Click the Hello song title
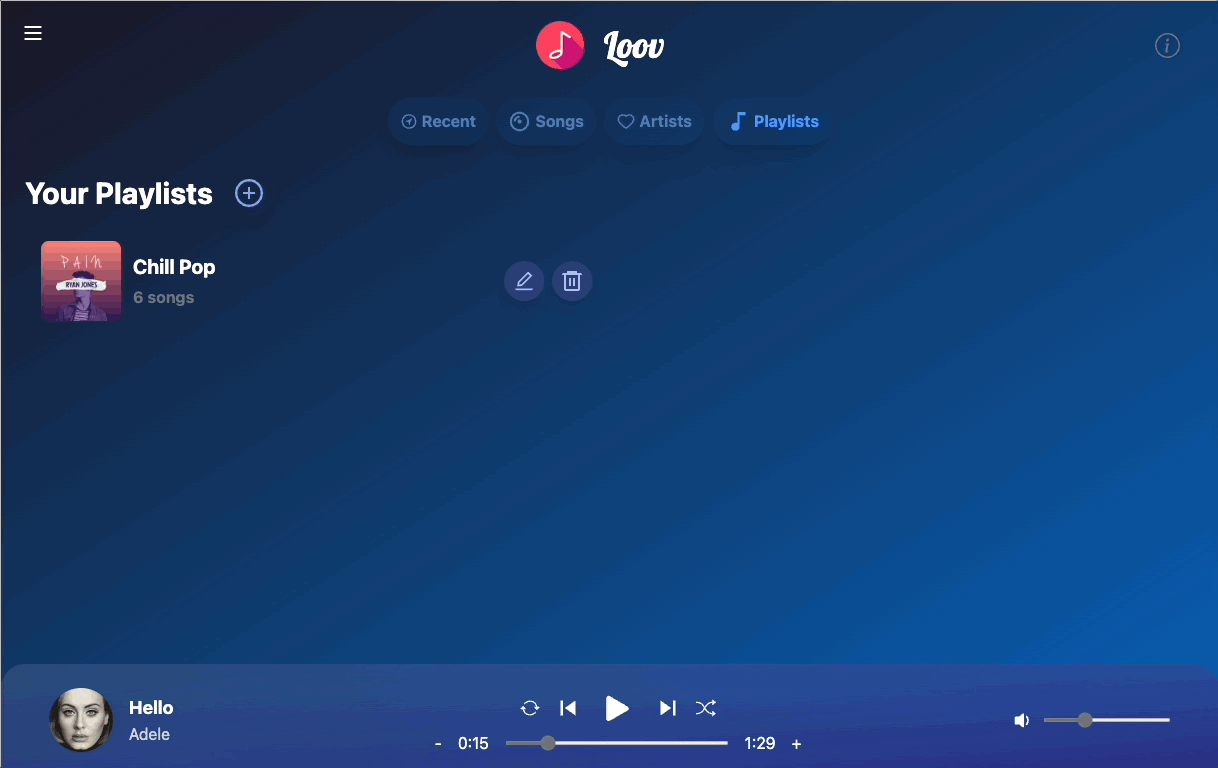Viewport: 1218px width, 768px height. pos(151,708)
